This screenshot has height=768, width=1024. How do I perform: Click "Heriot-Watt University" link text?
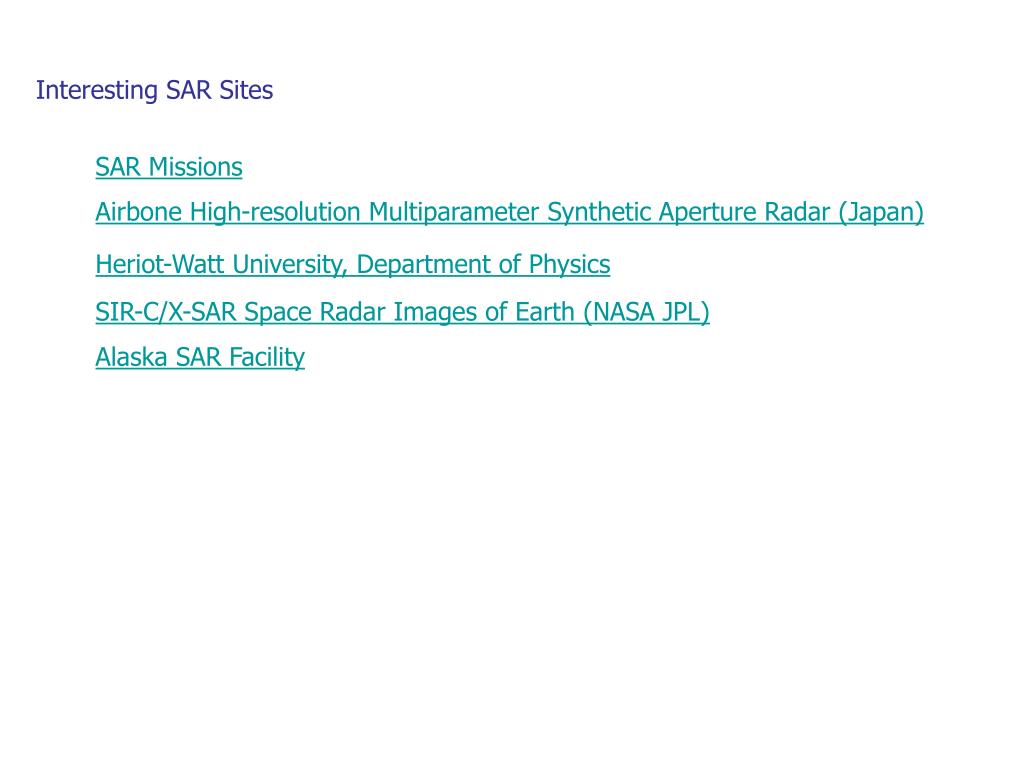coord(221,264)
